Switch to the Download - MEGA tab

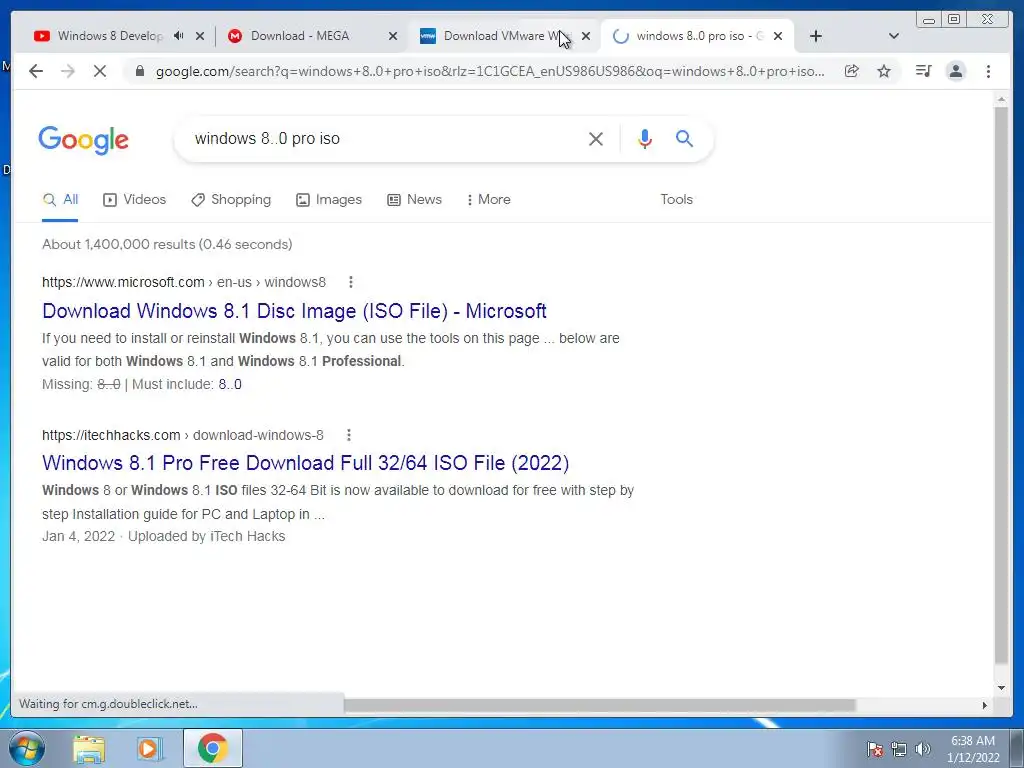click(x=300, y=36)
